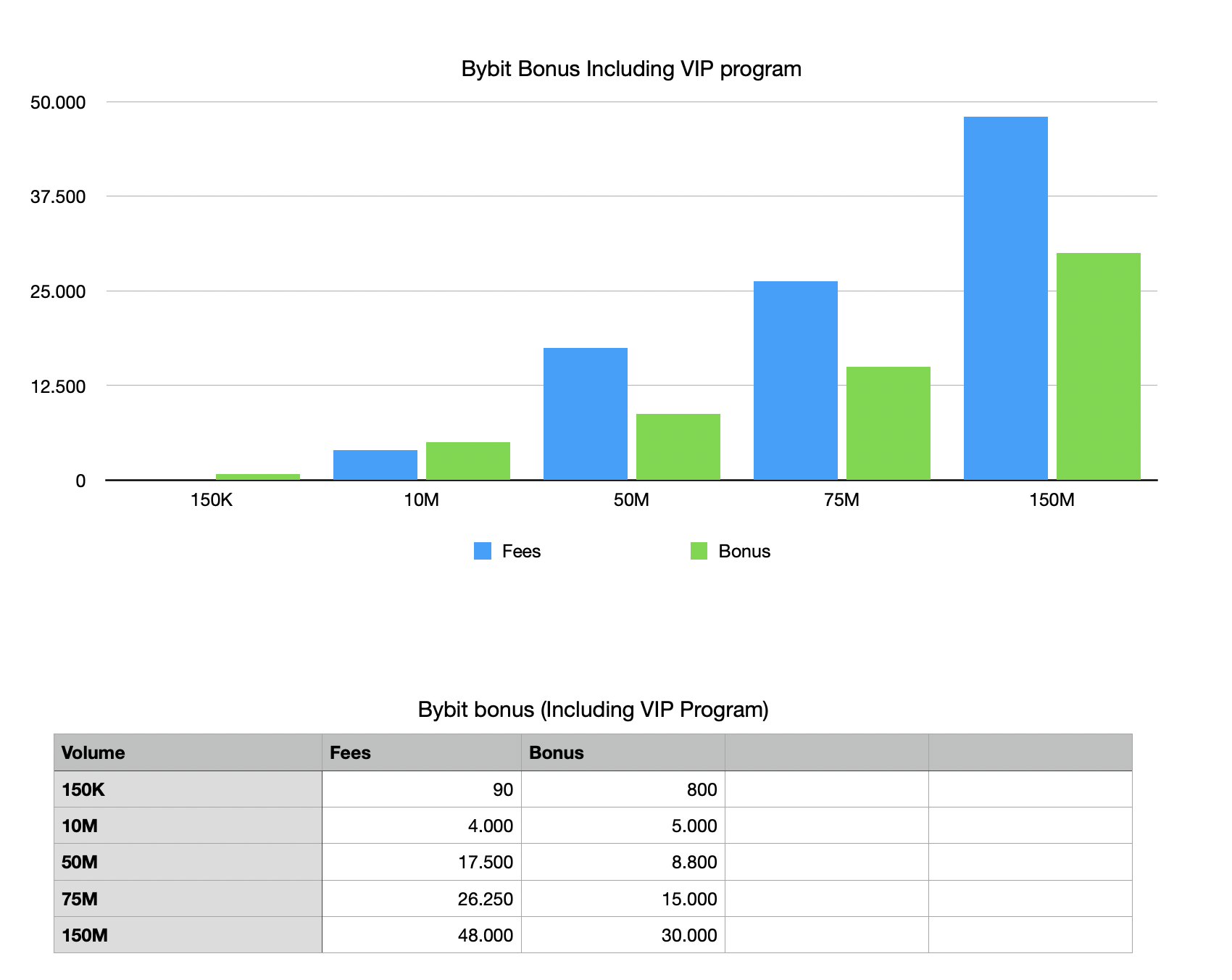Select the Fees header cell in table

tap(421, 752)
